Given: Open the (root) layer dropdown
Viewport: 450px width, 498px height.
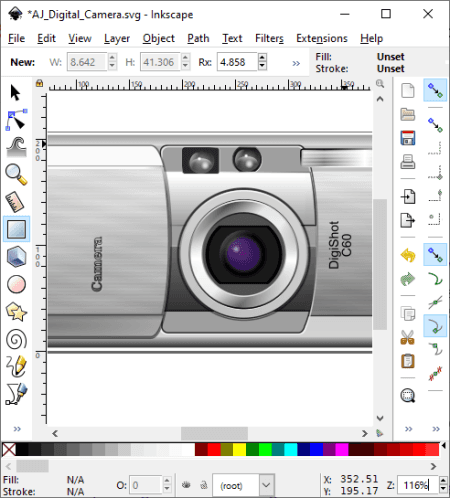Looking at the screenshot, I should coord(266,485).
